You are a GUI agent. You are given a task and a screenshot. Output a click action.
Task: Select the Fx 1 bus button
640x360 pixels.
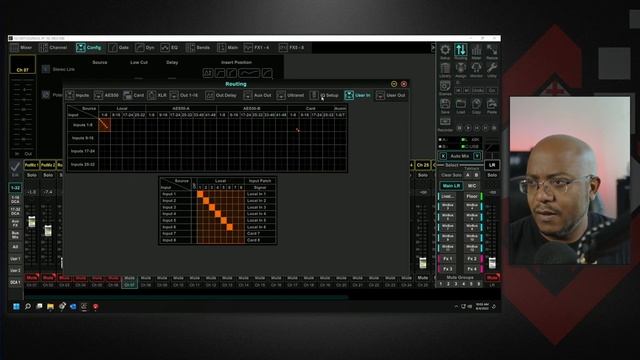(x=447, y=259)
